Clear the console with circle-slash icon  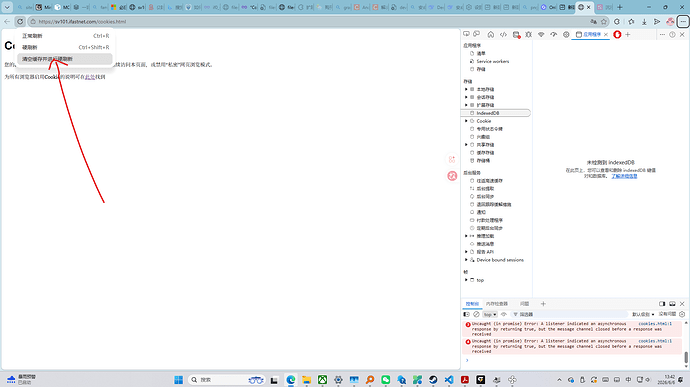point(476,314)
